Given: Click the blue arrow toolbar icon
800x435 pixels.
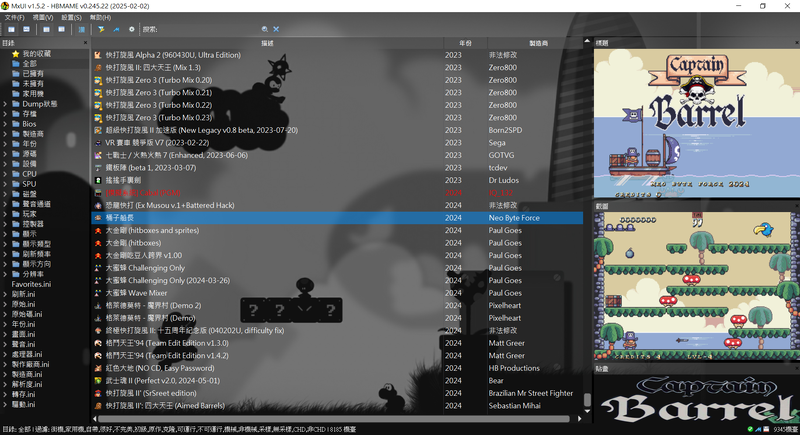Looking at the screenshot, I should point(116,30).
